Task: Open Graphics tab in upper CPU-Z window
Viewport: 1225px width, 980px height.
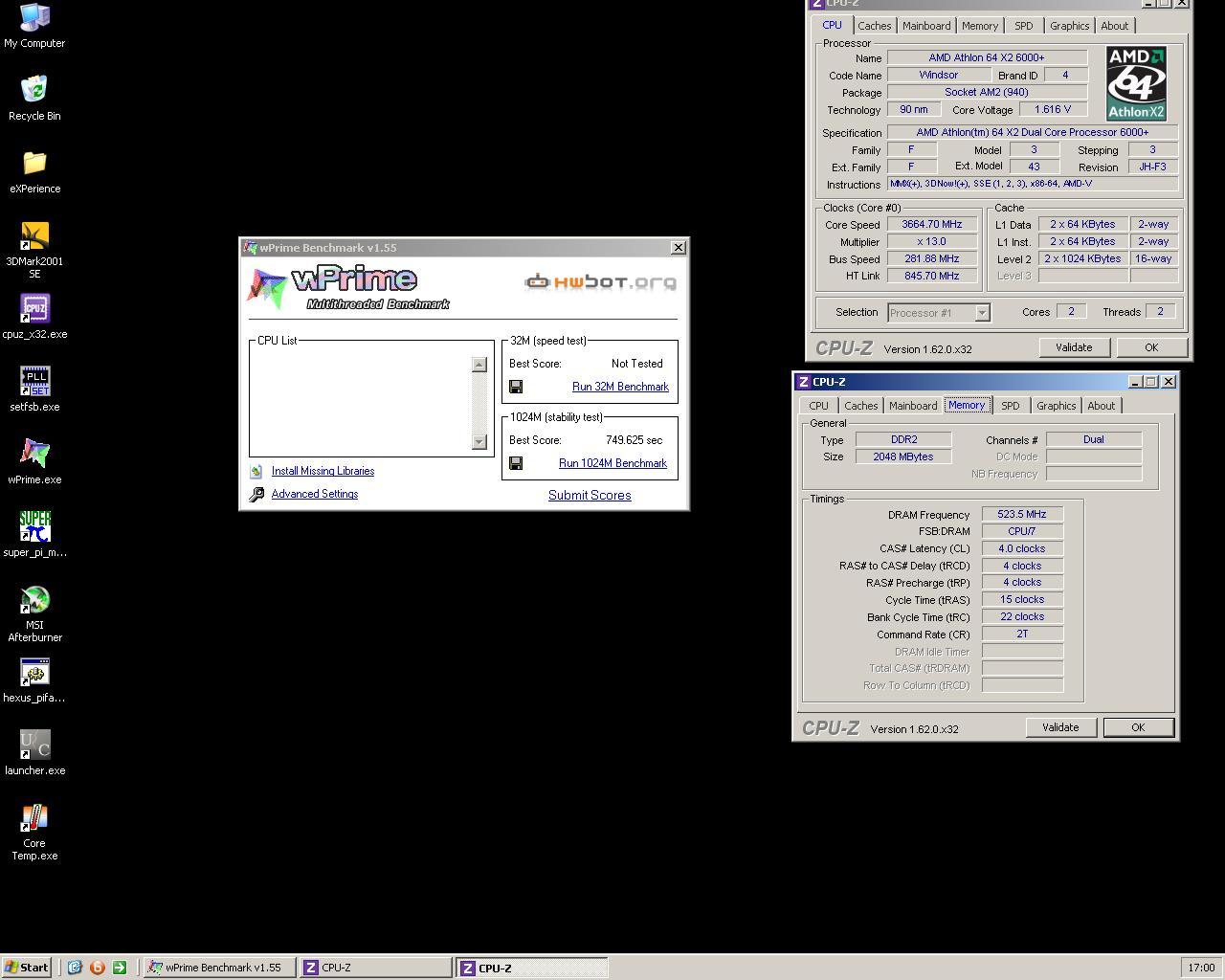Action: coord(1069,26)
